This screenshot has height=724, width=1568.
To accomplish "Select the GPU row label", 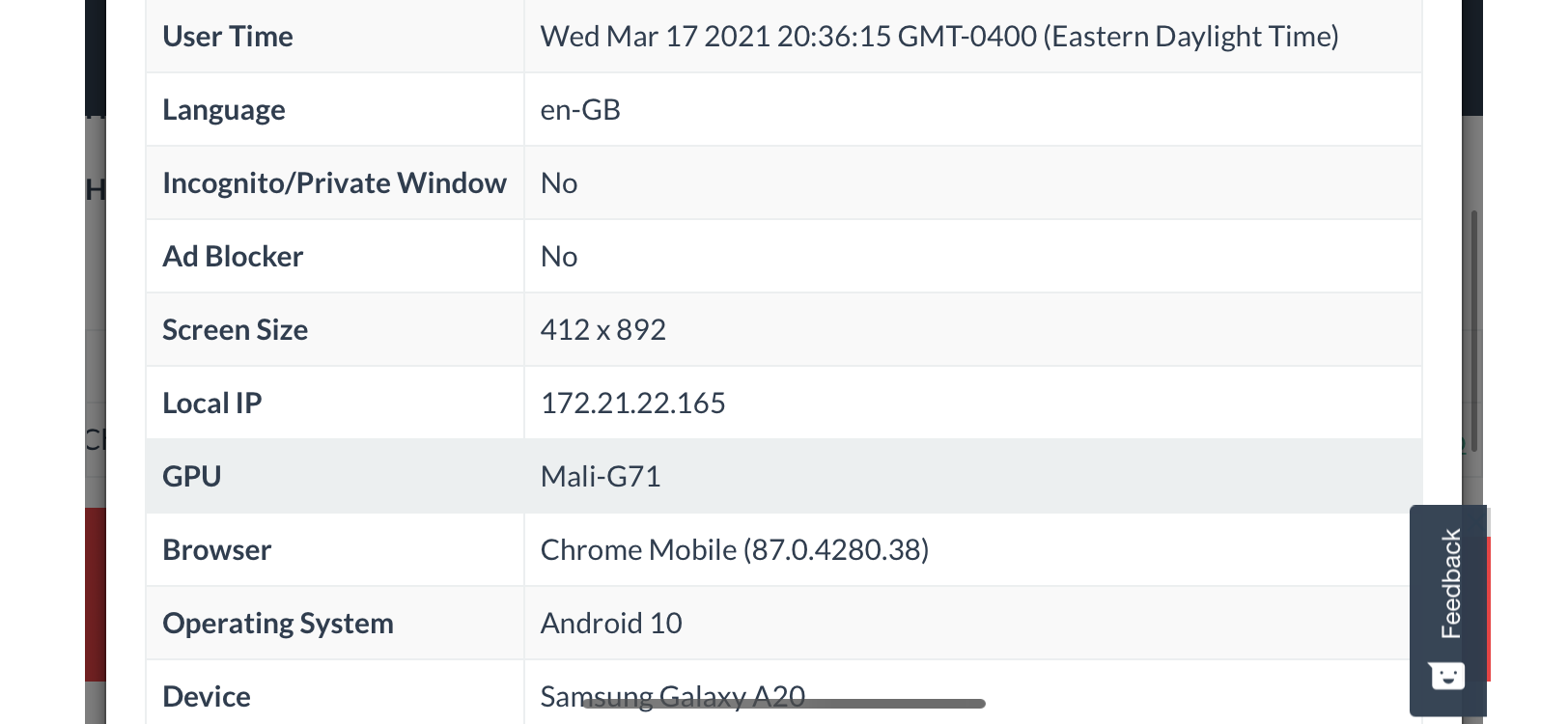I will [x=192, y=476].
